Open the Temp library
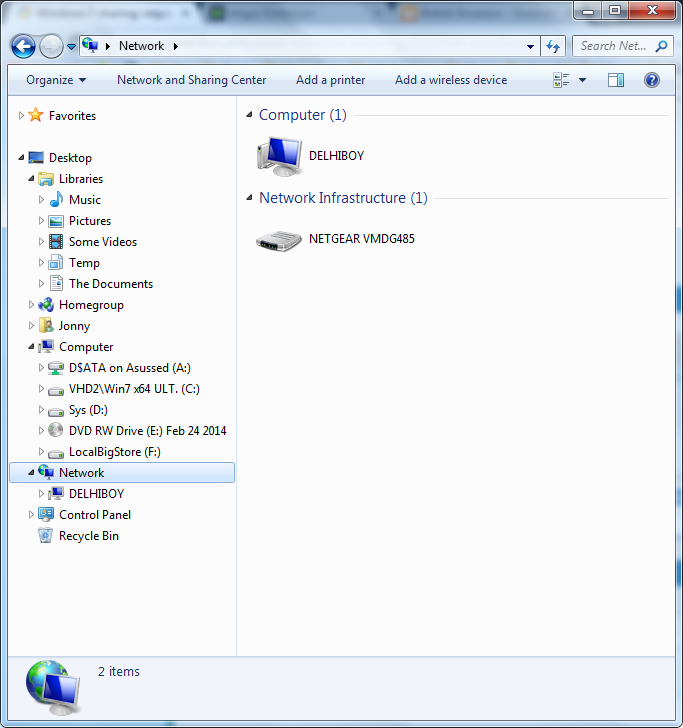Viewport: 683px width, 728px height. coord(84,263)
